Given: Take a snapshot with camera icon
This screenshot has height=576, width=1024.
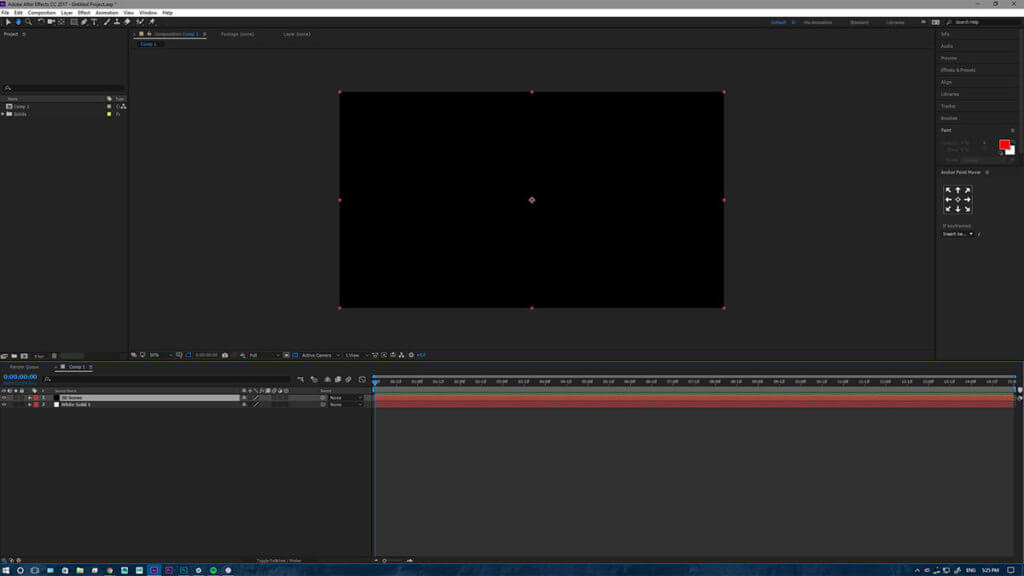Looking at the screenshot, I should (x=225, y=355).
